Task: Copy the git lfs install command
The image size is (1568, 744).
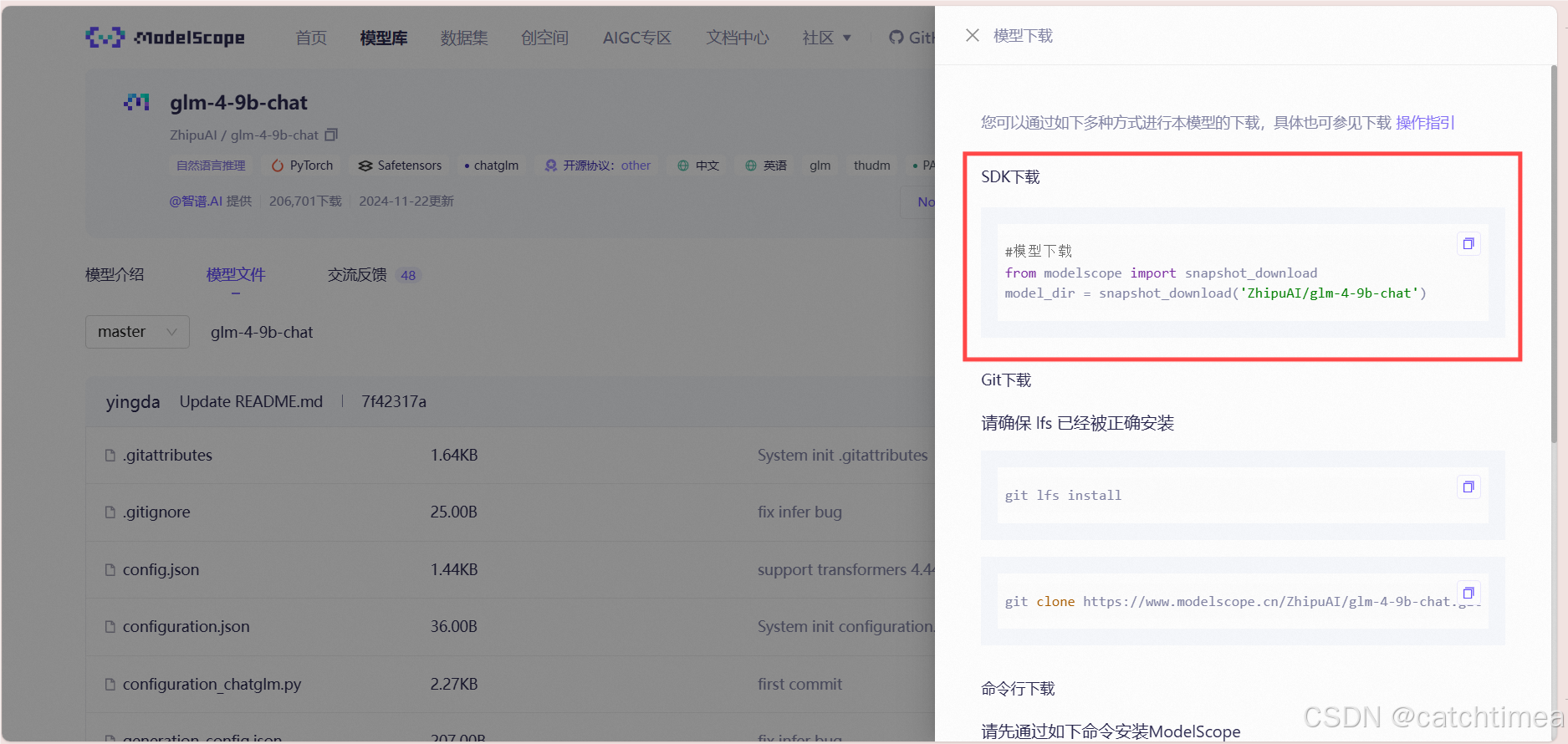Action: pyautogui.click(x=1468, y=487)
